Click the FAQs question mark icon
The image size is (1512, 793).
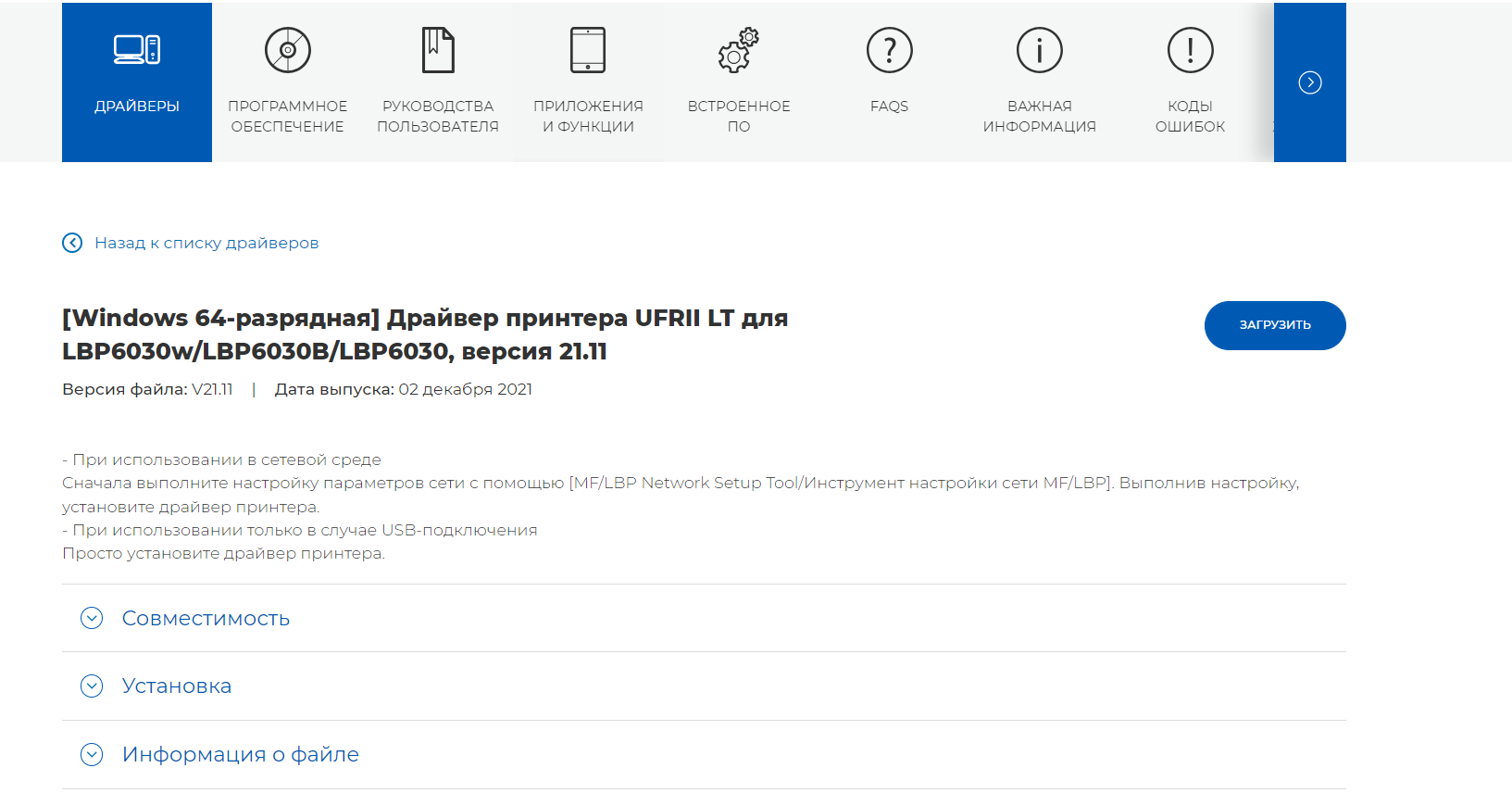tap(890, 50)
